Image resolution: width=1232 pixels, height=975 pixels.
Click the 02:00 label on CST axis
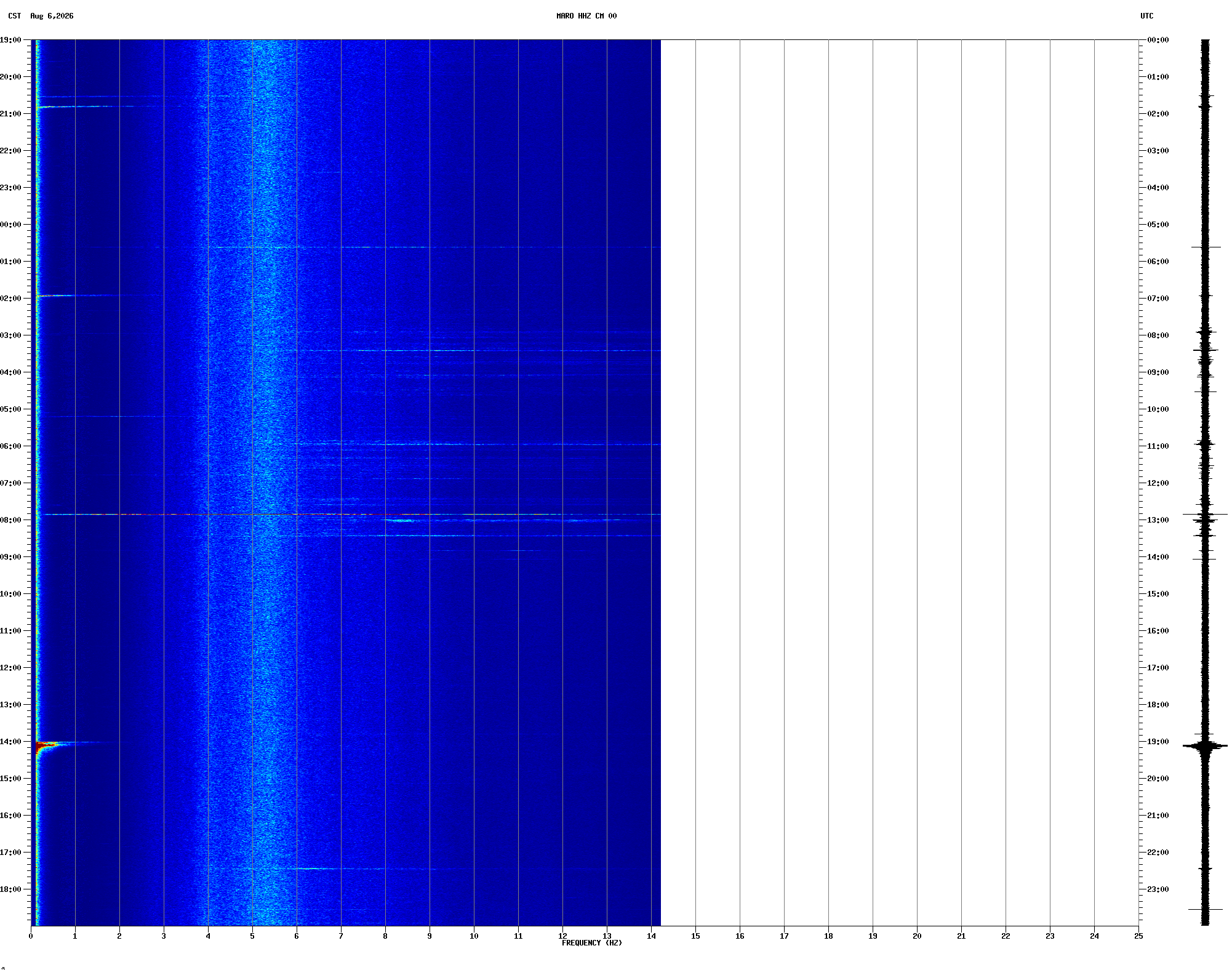click(x=10, y=299)
